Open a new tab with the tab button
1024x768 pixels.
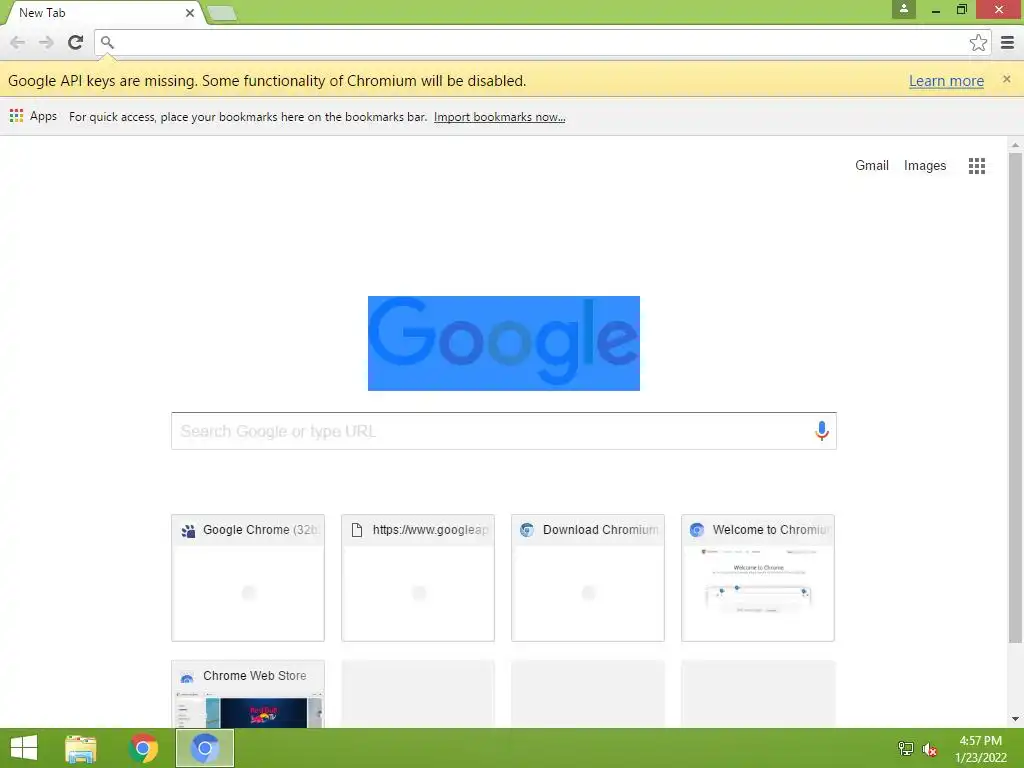coord(222,13)
